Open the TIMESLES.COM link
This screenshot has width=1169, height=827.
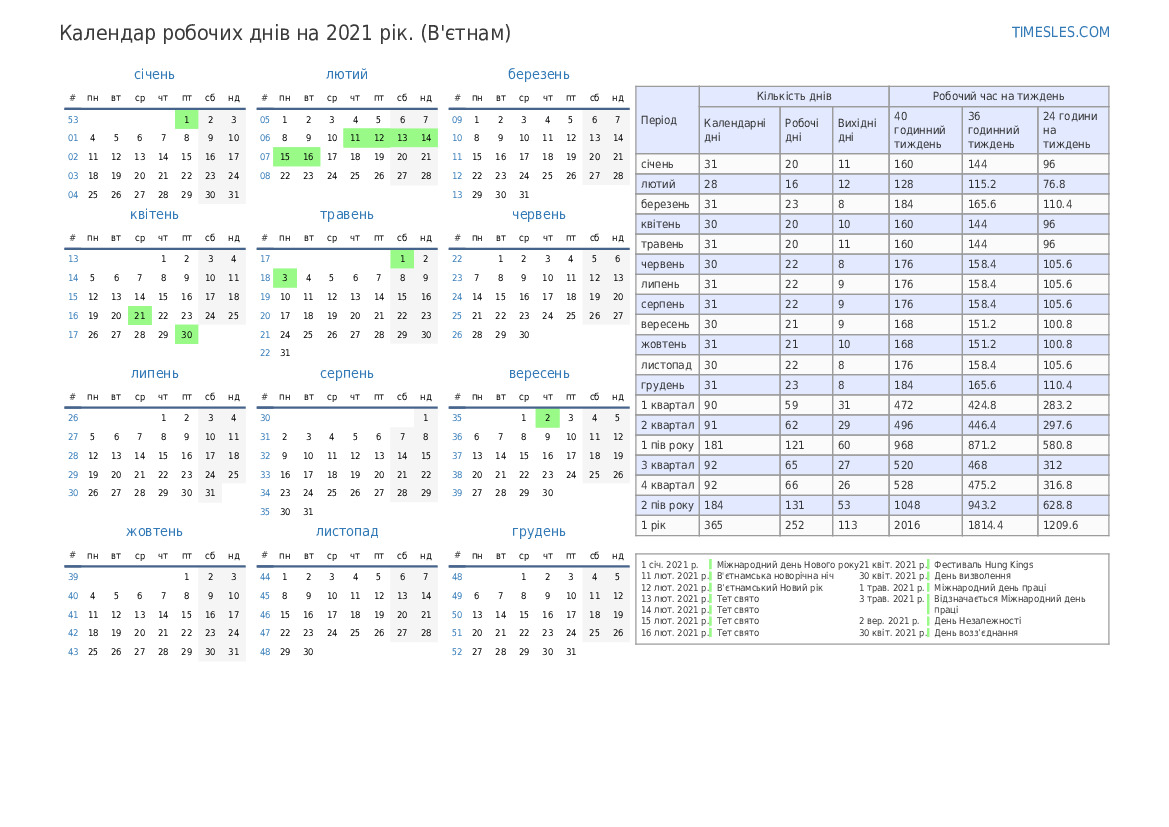click(x=1060, y=32)
